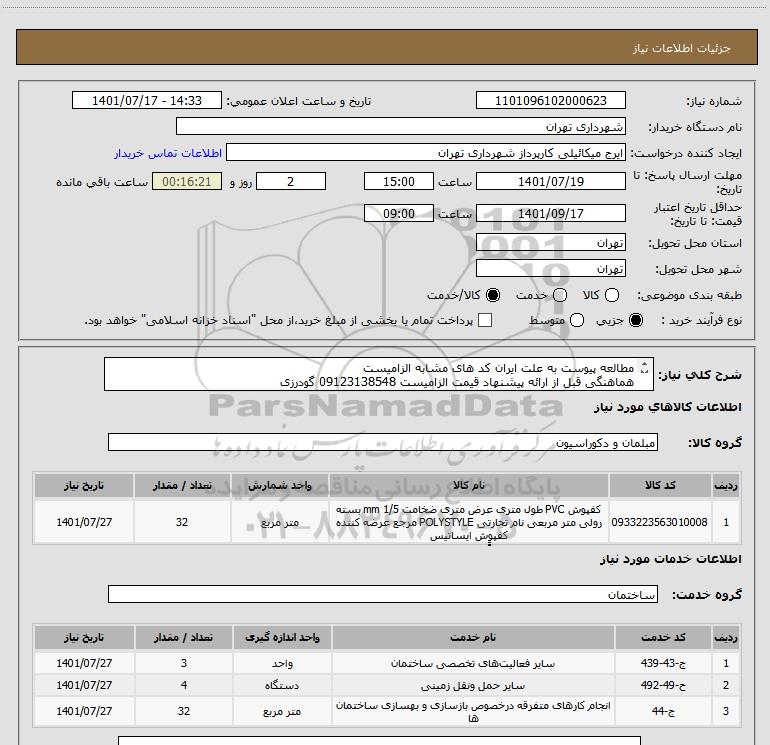Click the استان محل تحویل field تهران
Screen dimensions: 770x745
point(550,243)
